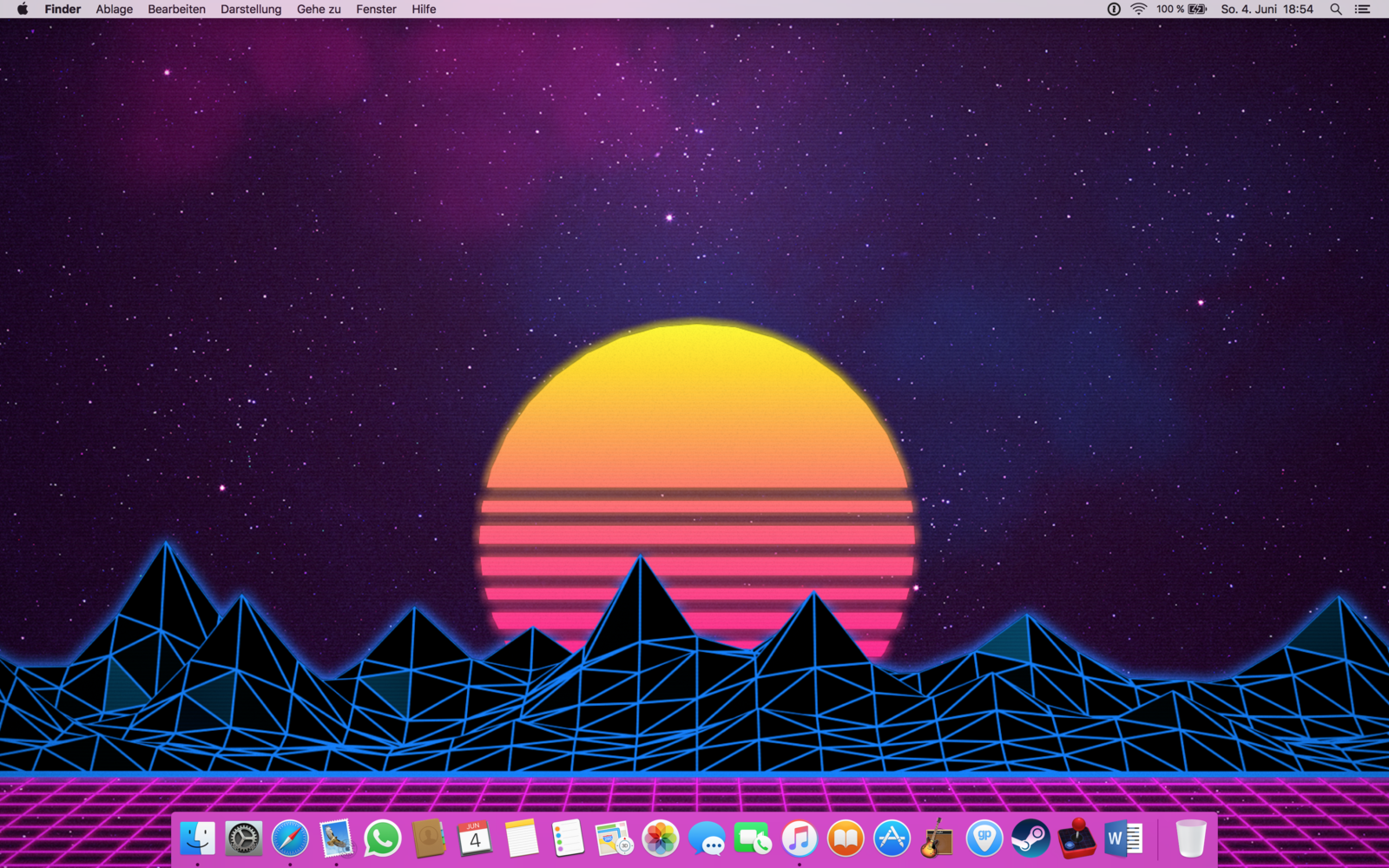Launch Guitar Pro pick icon
1389x868 pixels.
[x=984, y=838]
